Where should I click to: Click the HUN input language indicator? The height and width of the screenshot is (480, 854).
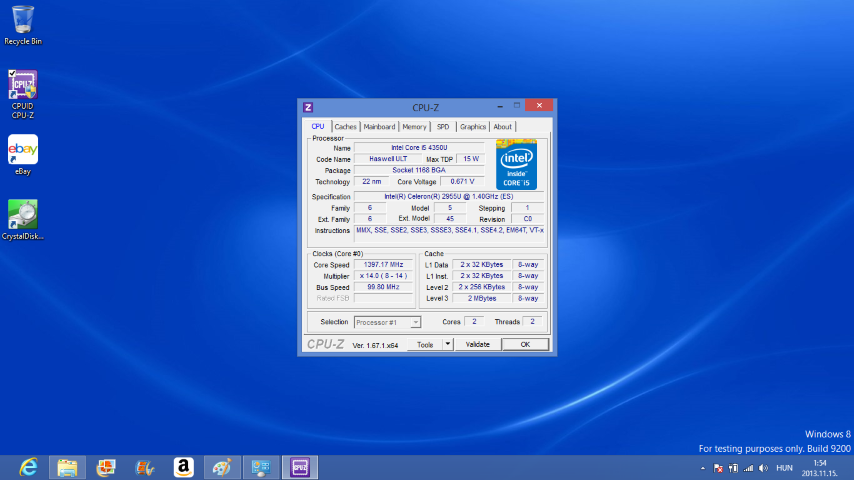(785, 468)
